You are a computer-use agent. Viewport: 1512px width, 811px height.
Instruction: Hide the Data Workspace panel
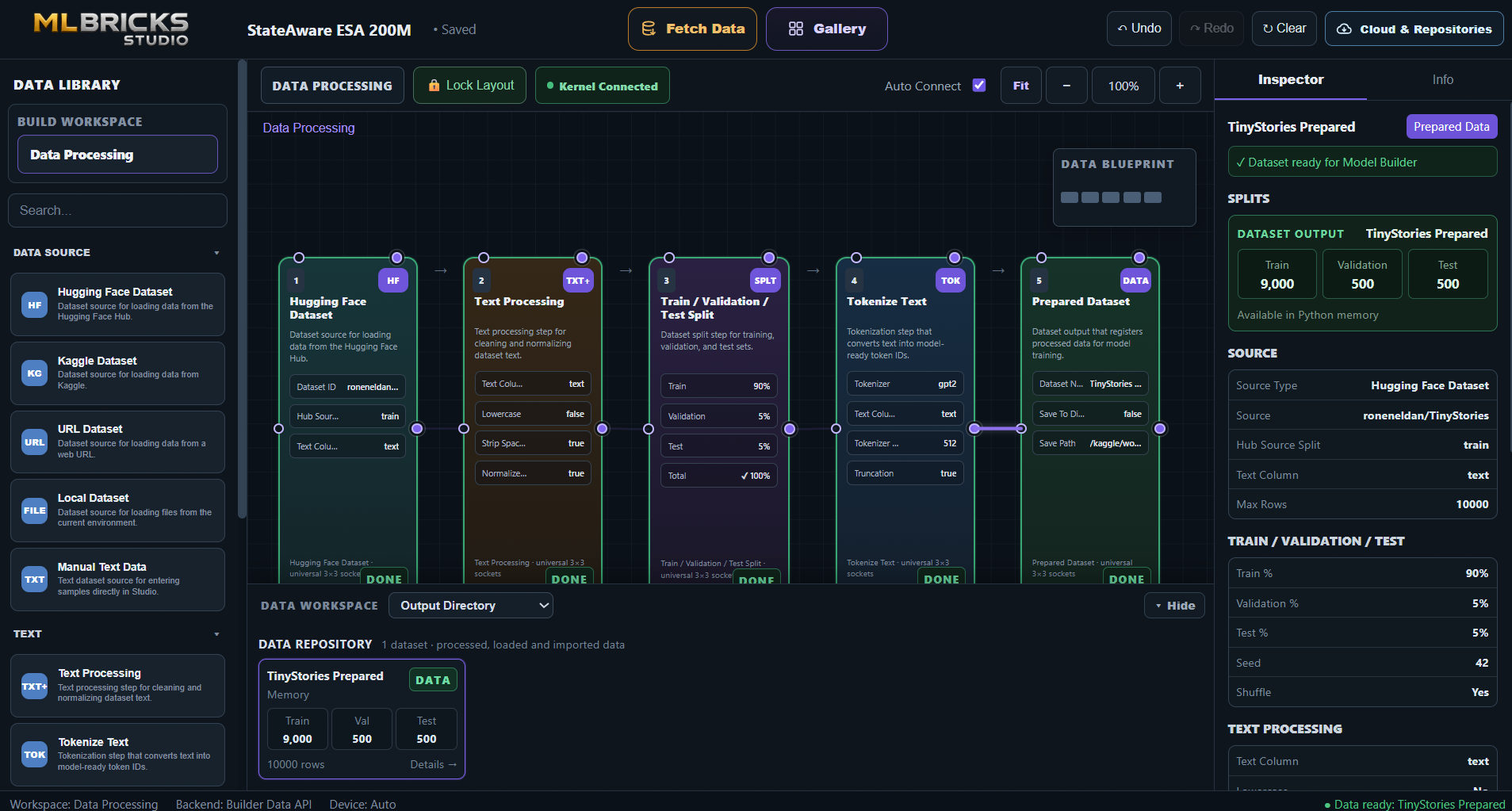pos(1174,606)
